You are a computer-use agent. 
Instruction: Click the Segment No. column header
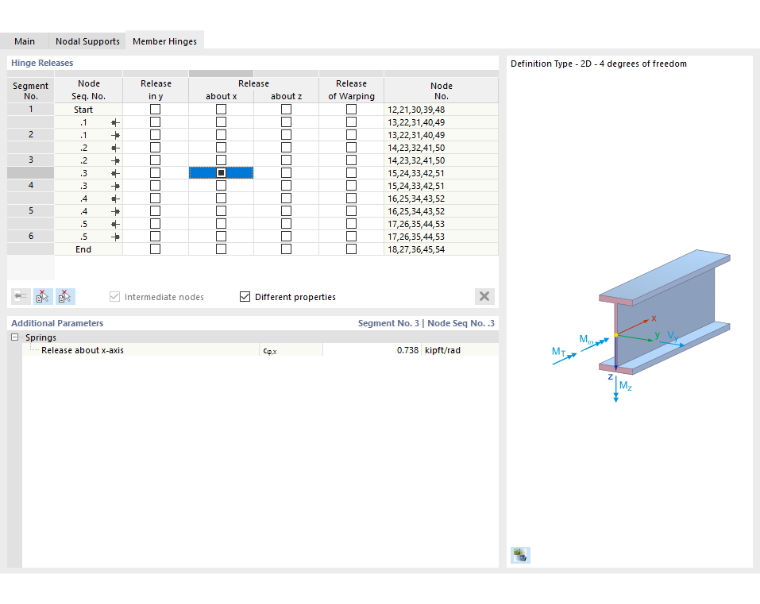point(31,91)
